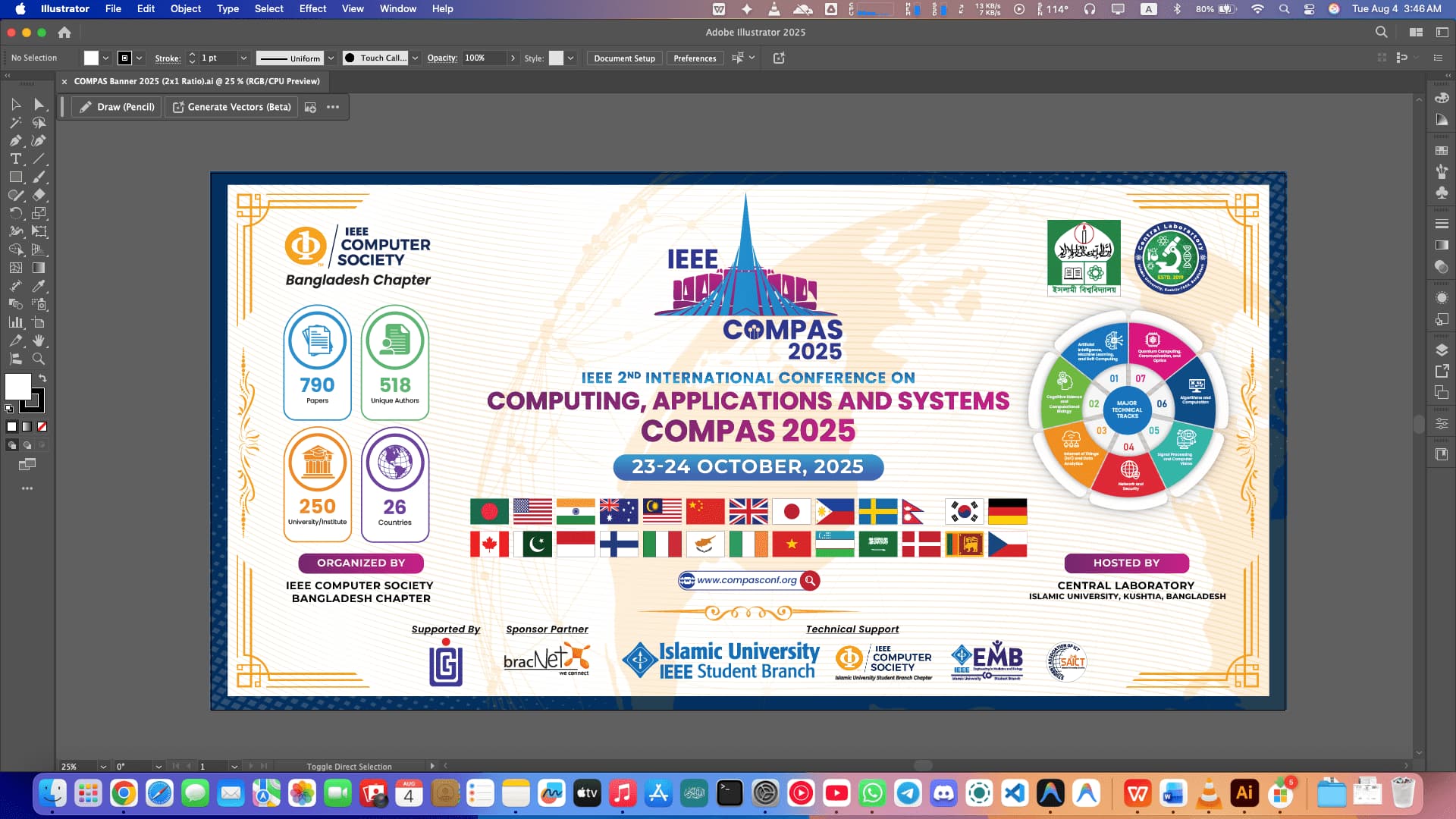Image resolution: width=1456 pixels, height=819 pixels.
Task: Open the Touch Calligraphic brush dropdown
Action: (415, 58)
